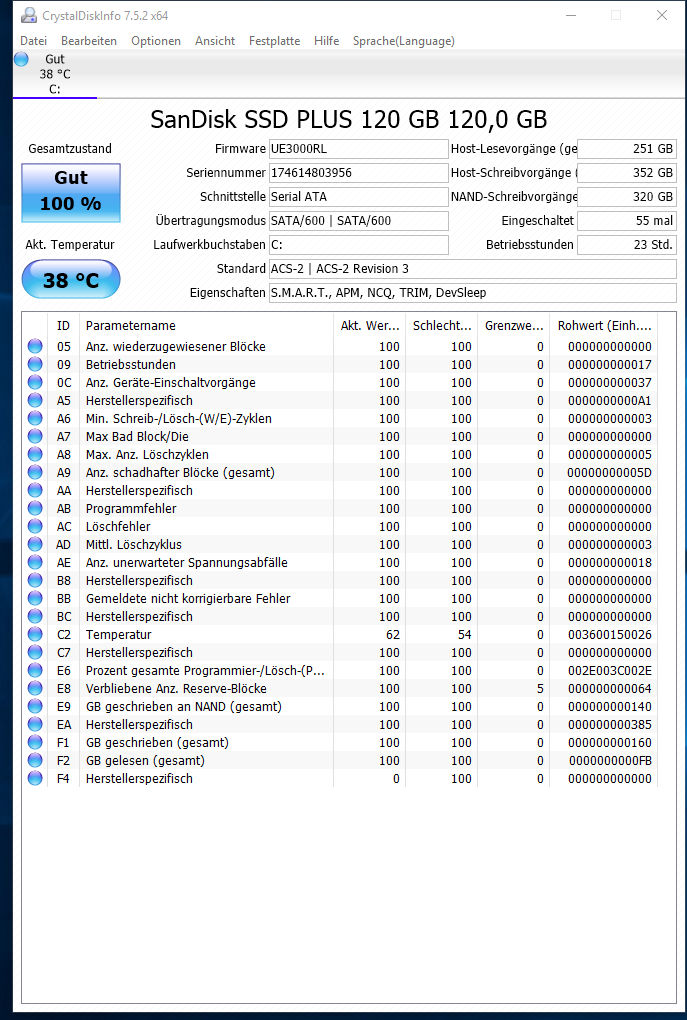Viewport: 687px width, 1020px height.
Task: Click the 38 °C temperature button
Action: click(x=71, y=279)
